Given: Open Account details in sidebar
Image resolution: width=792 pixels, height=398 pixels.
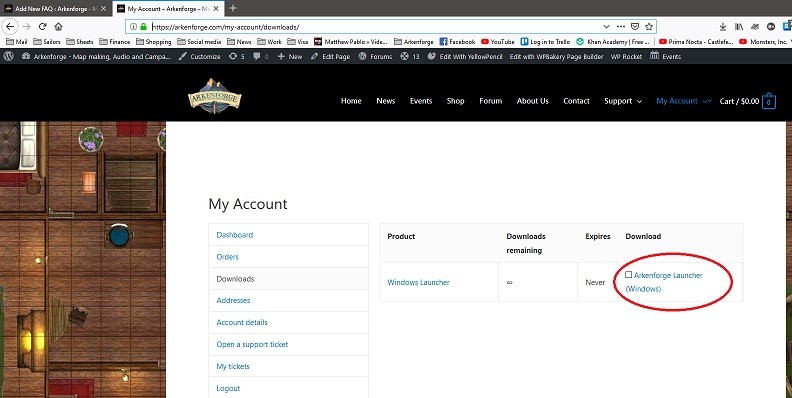Looking at the screenshot, I should (x=242, y=322).
